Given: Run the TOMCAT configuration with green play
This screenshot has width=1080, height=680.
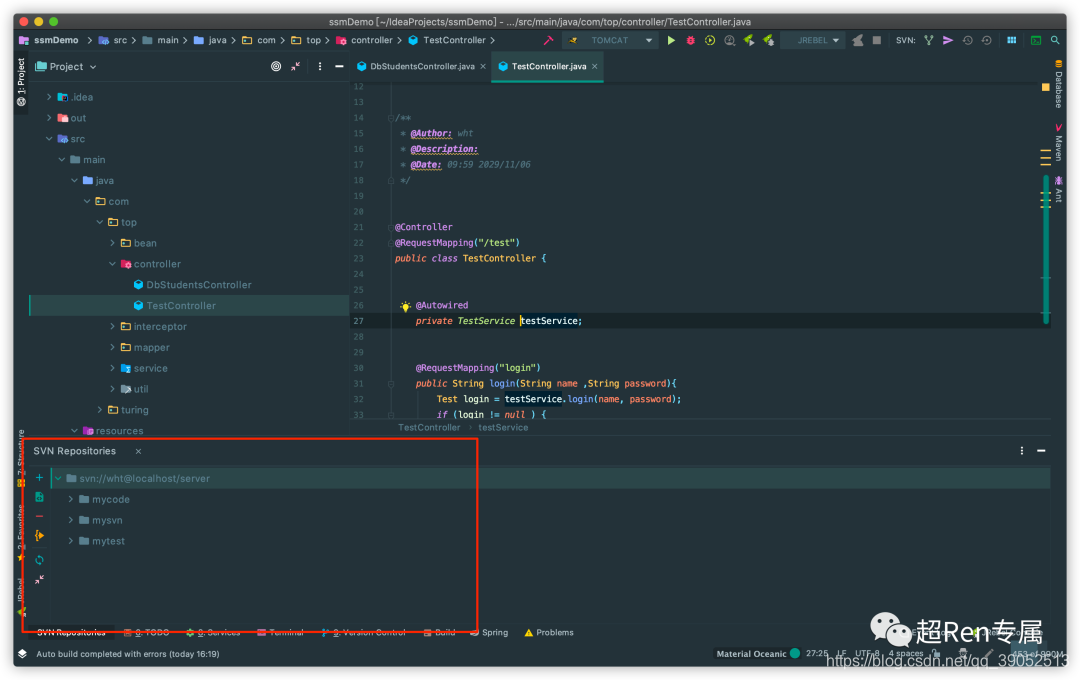Looking at the screenshot, I should click(671, 41).
